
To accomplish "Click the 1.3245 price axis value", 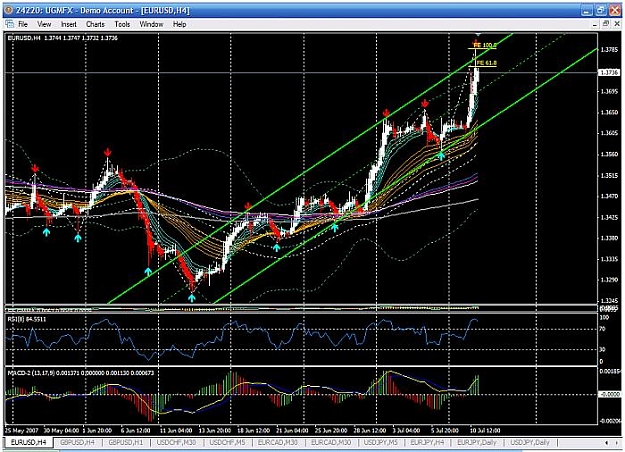I will (x=609, y=301).
